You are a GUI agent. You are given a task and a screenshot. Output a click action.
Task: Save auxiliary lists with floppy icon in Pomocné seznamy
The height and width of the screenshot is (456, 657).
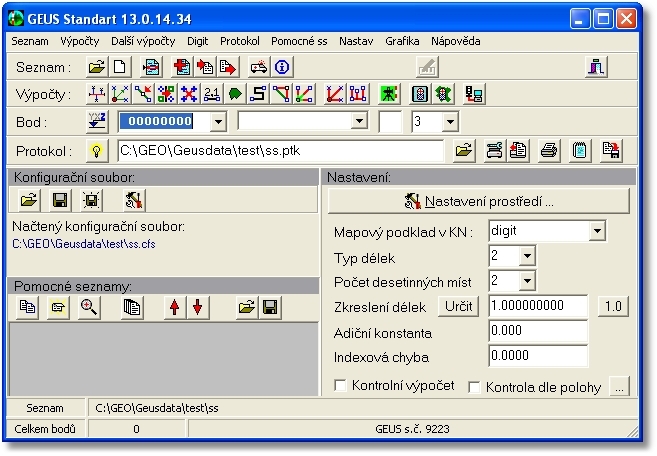[270, 308]
